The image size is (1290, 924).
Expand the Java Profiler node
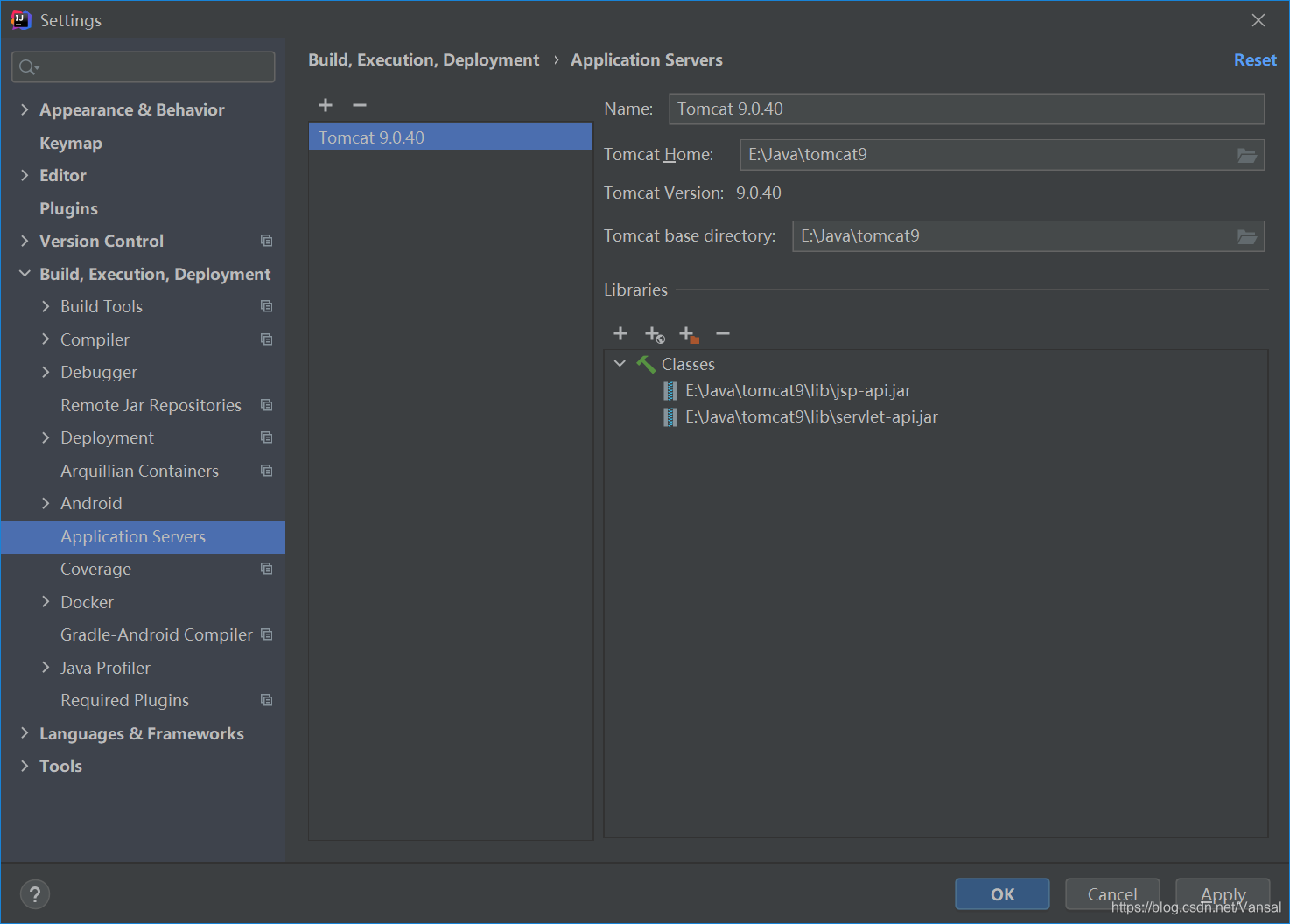coord(46,668)
